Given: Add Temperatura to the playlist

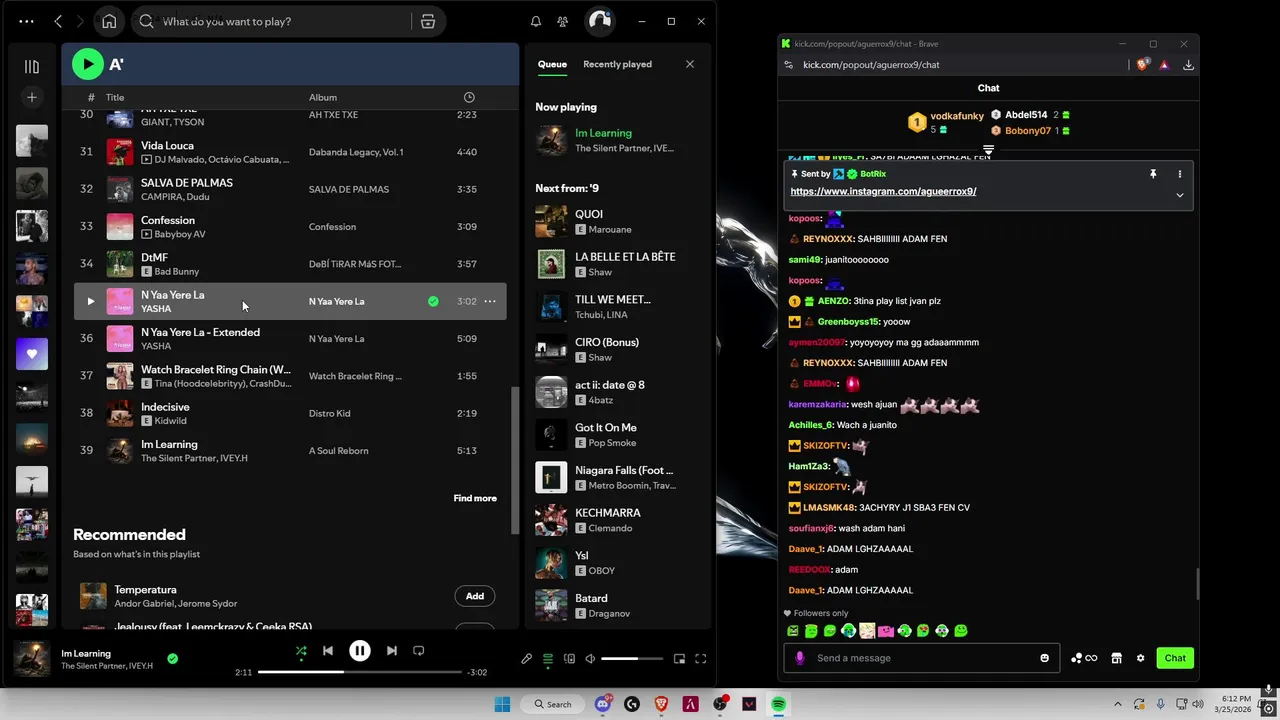Looking at the screenshot, I should (x=475, y=596).
